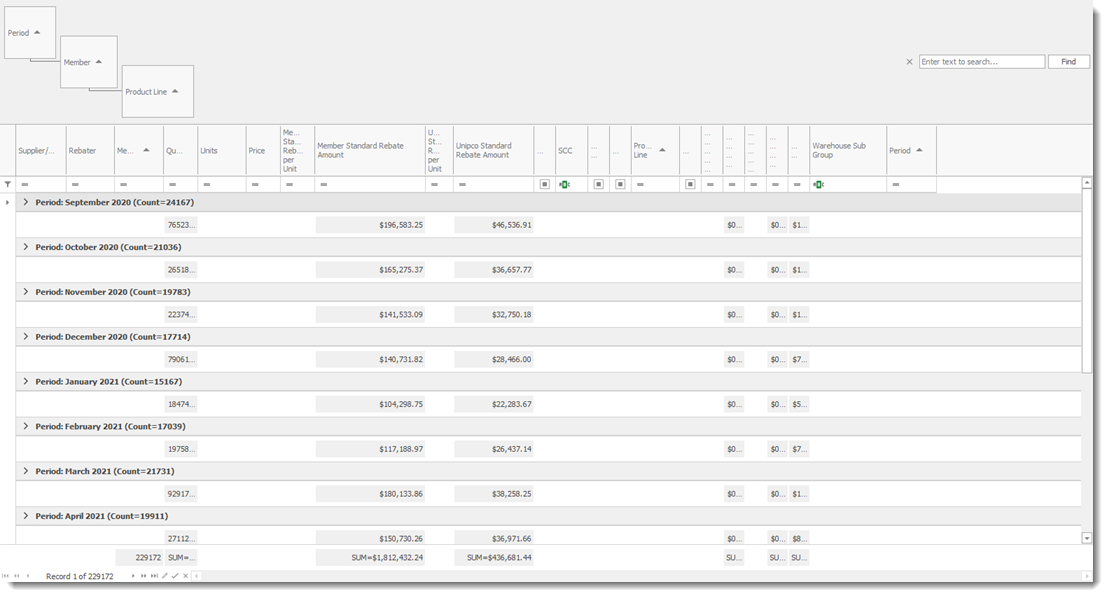Viewport: 1108px width, 597px height.
Task: Click the Member group panel chip
Action: (x=88, y=62)
